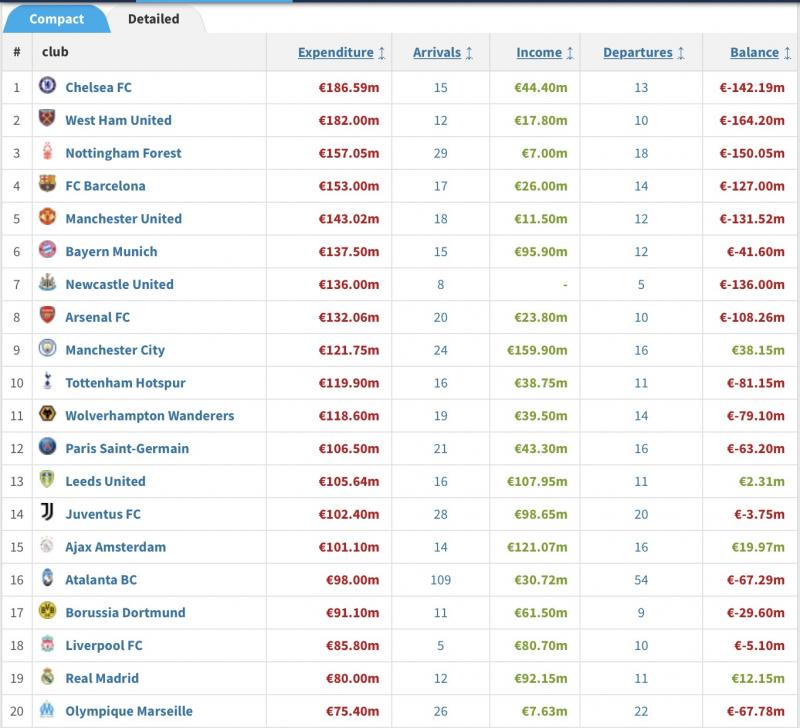The height and width of the screenshot is (728, 800).
Task: Open the Manchester United club link
Action: coord(123,218)
